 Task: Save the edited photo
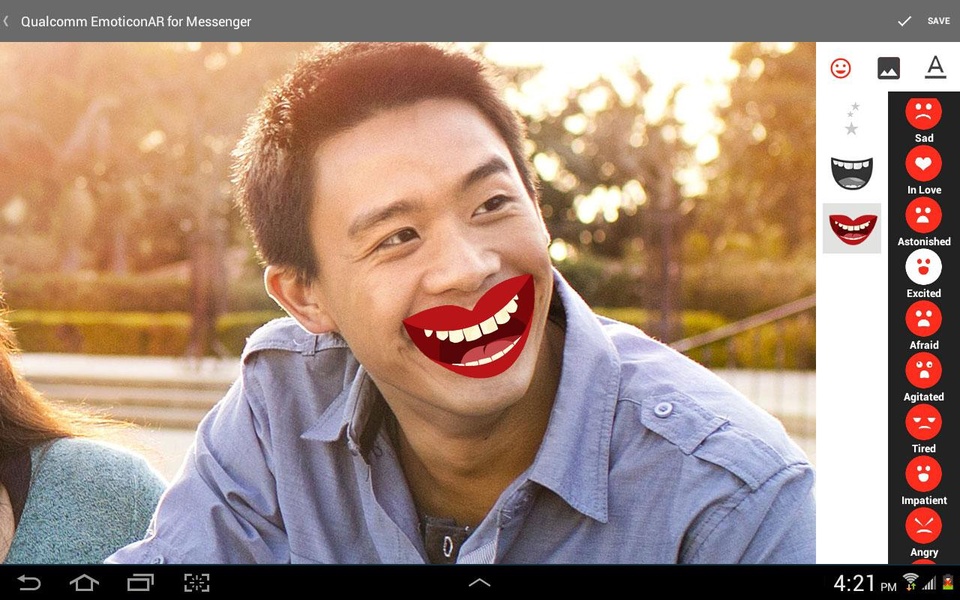[939, 21]
